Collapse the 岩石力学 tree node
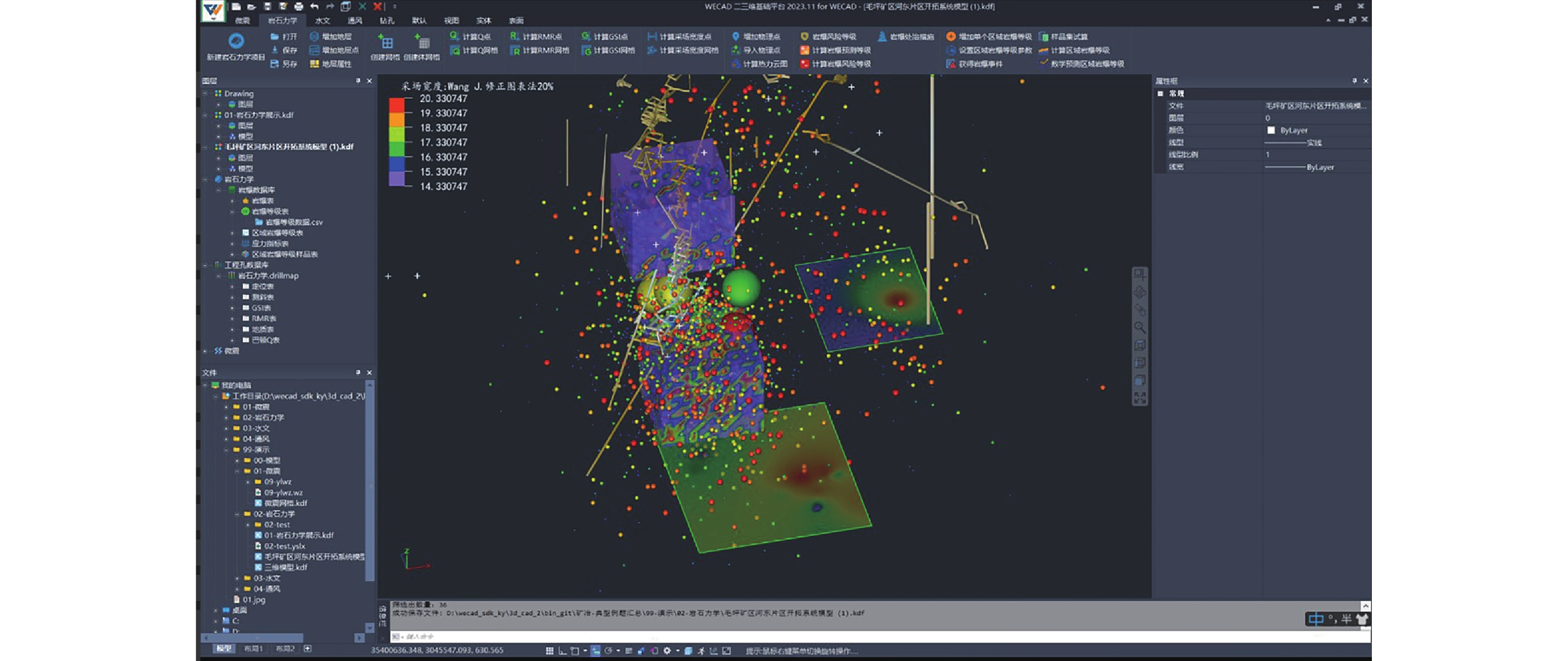 coord(205,180)
